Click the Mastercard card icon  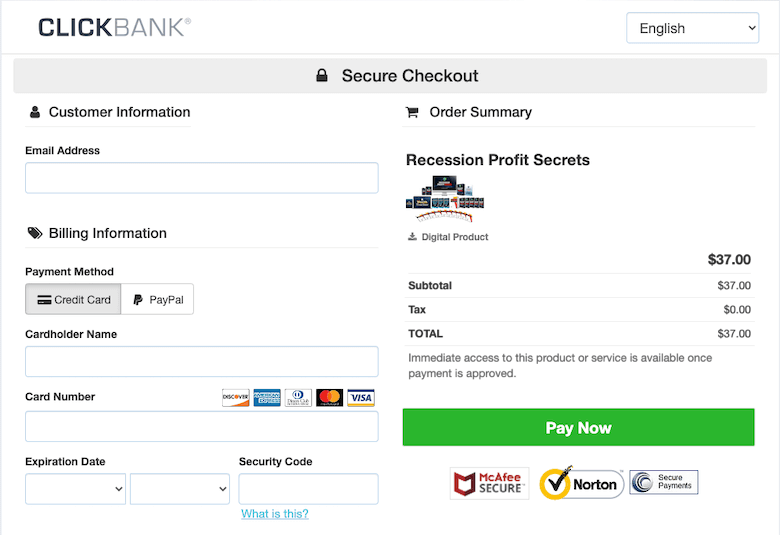tap(329, 398)
